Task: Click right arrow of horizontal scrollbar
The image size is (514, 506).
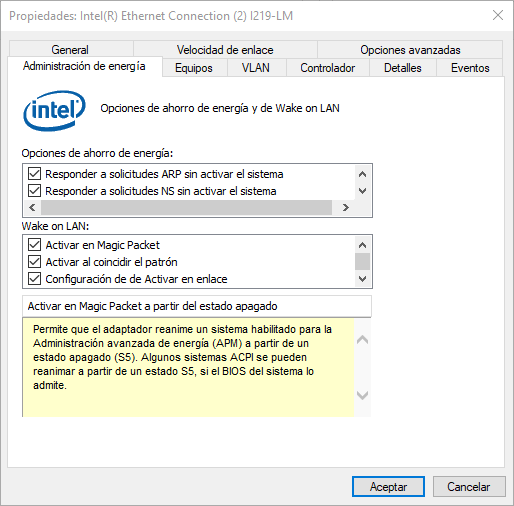Action: [x=346, y=208]
